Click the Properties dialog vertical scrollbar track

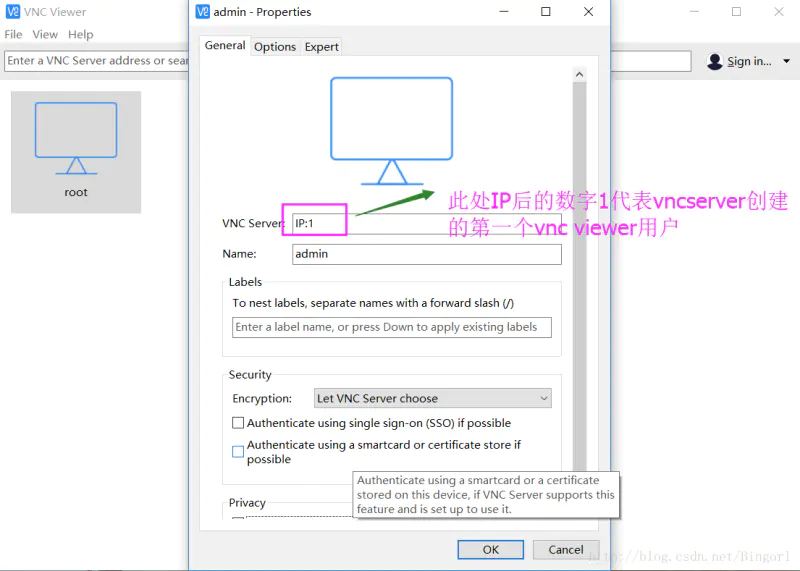pyautogui.click(x=579, y=276)
